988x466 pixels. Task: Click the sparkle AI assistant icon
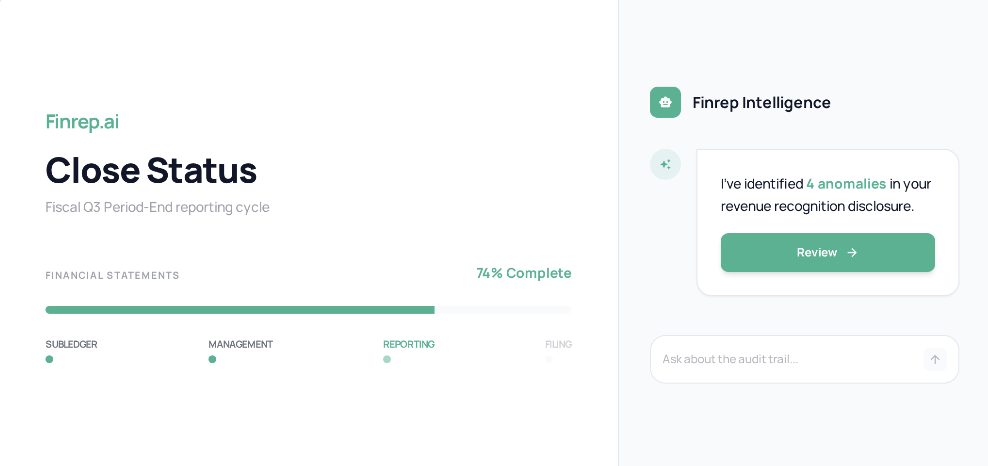coord(665,164)
